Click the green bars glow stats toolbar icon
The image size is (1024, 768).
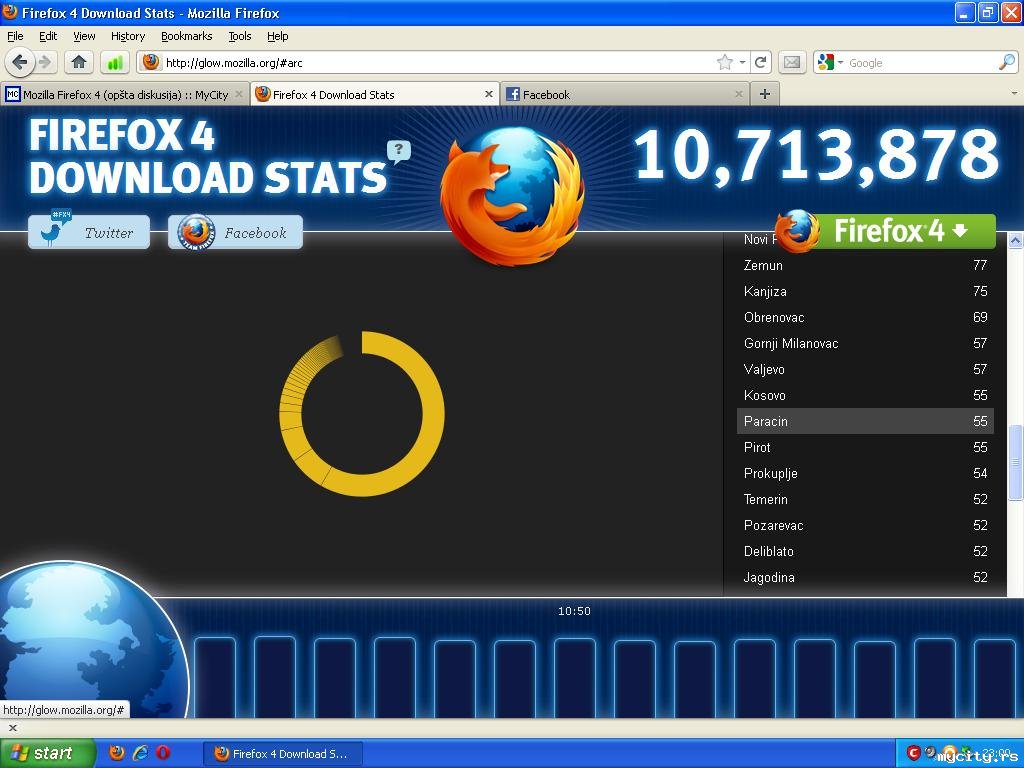coord(115,63)
